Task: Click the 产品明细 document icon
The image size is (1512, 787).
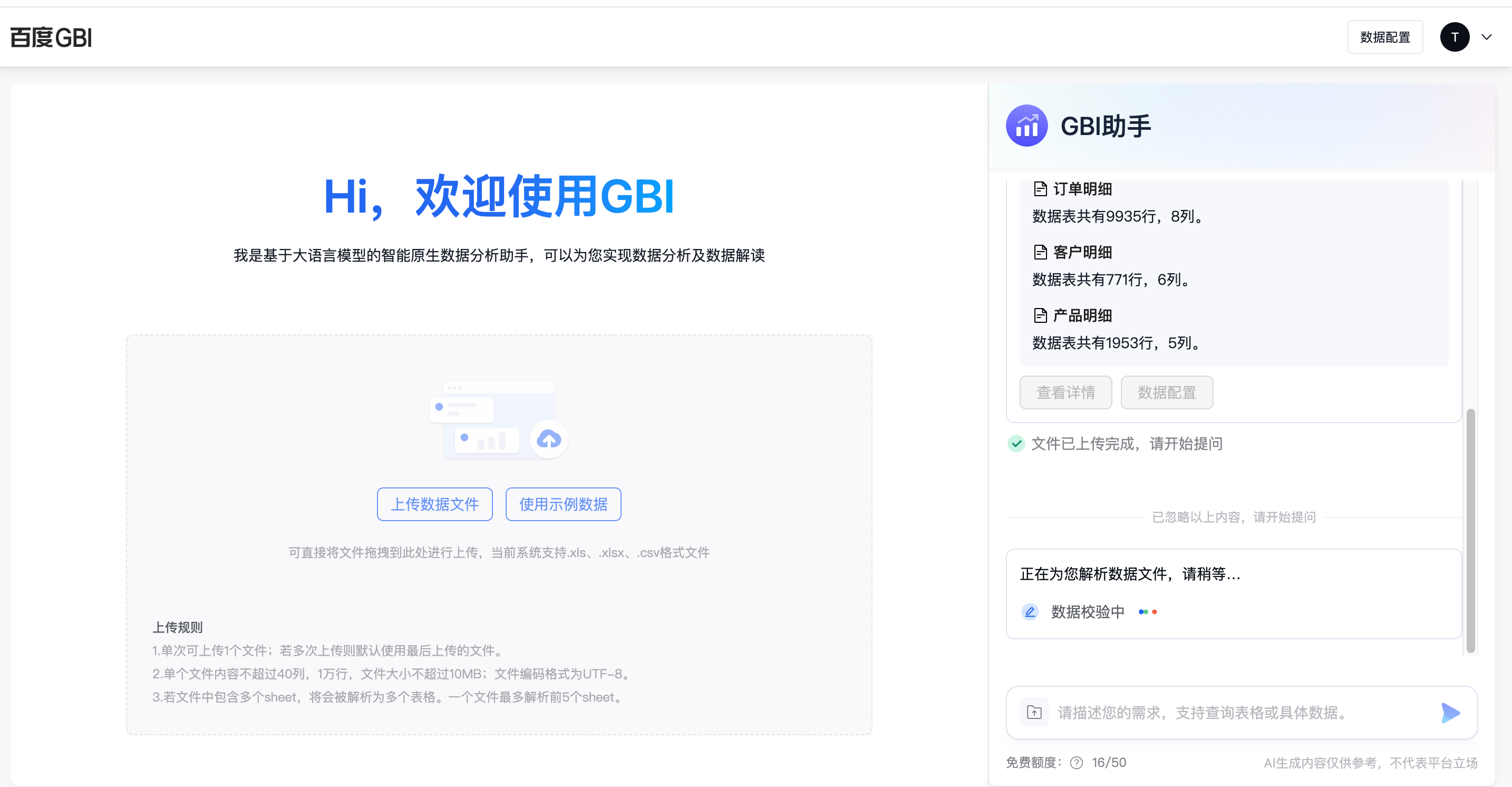Action: coord(1040,316)
